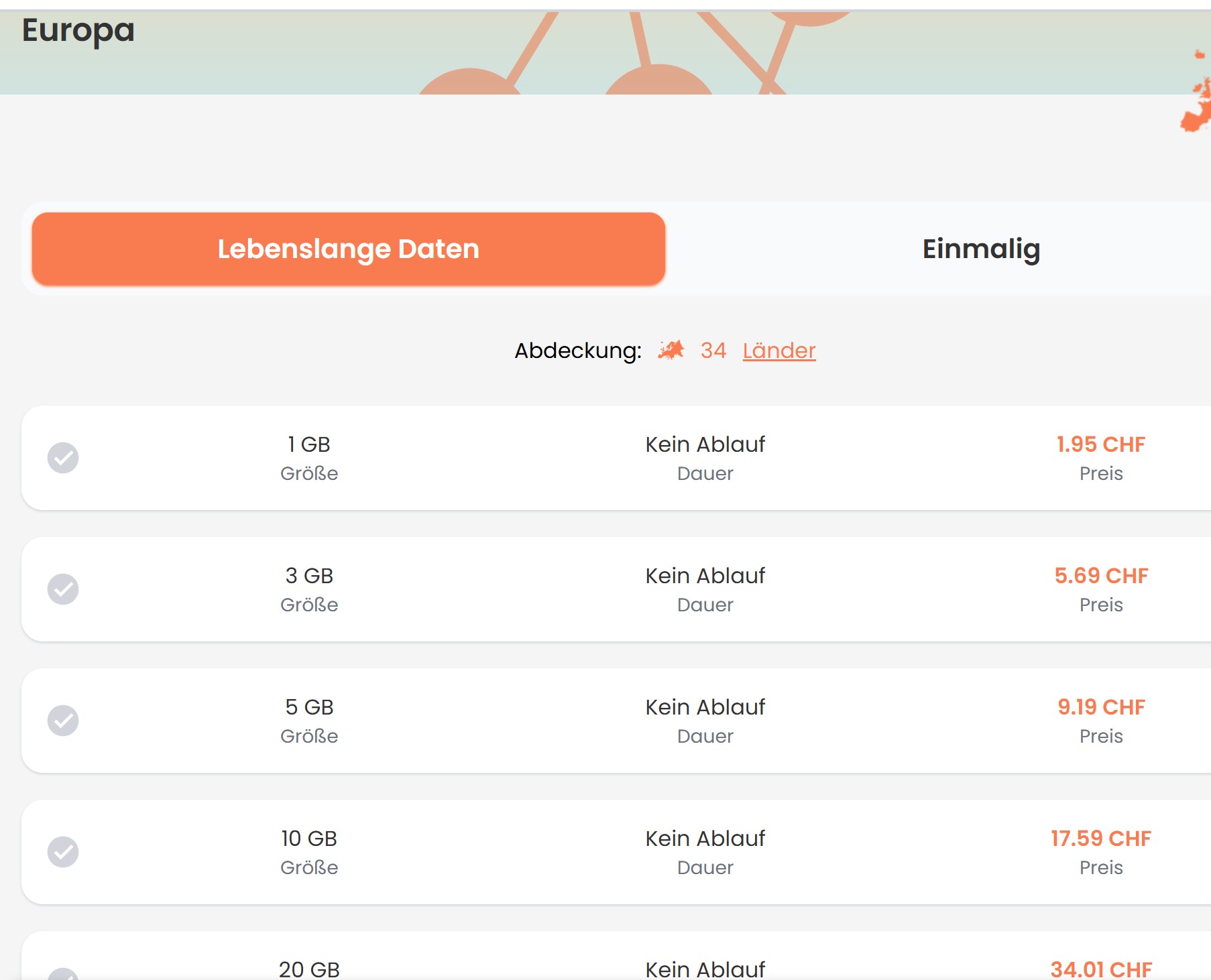Click the 10 GB size label
The height and width of the screenshot is (980, 1211).
coord(309,839)
